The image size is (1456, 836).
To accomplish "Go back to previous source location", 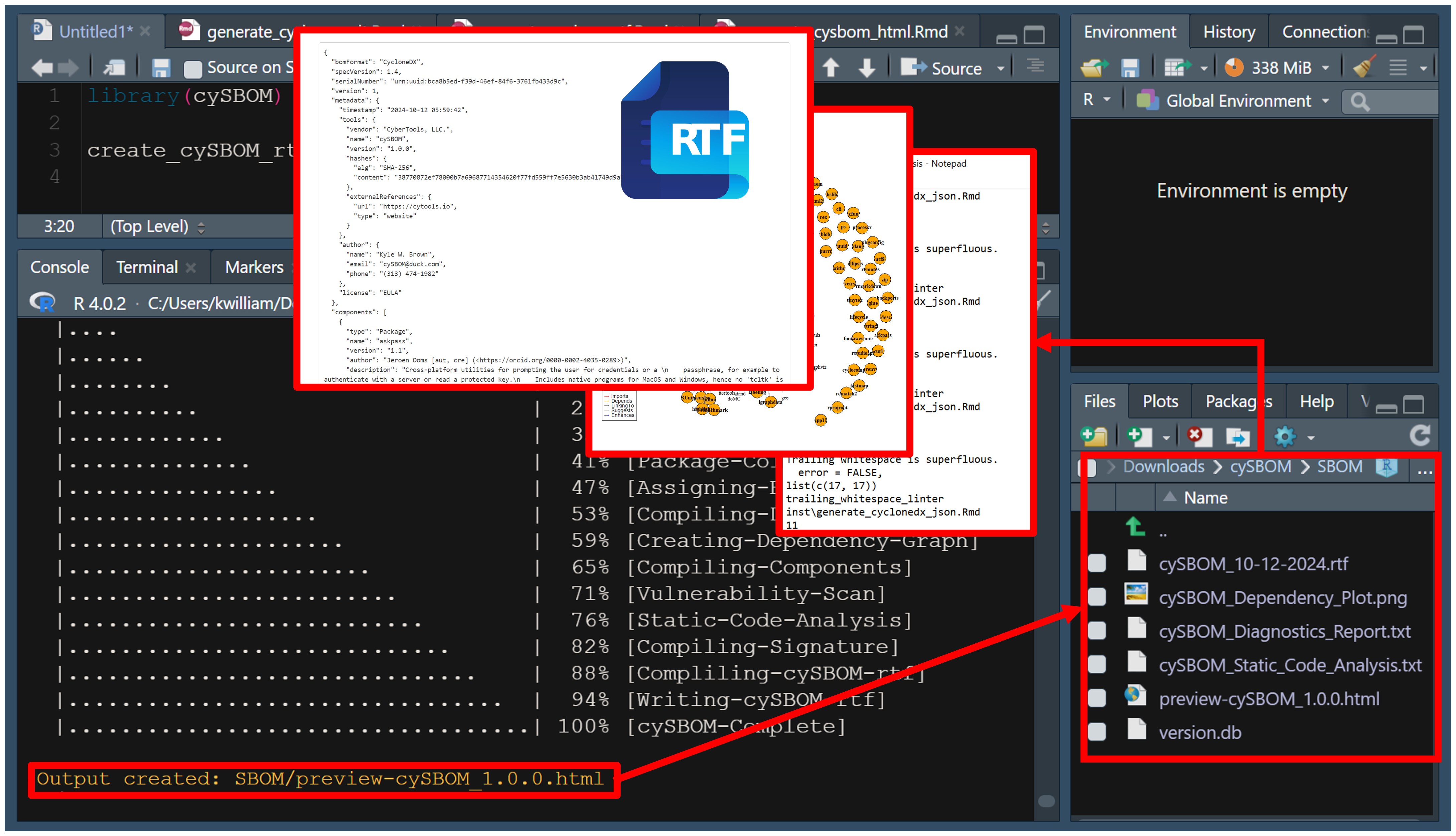I will 41,68.
